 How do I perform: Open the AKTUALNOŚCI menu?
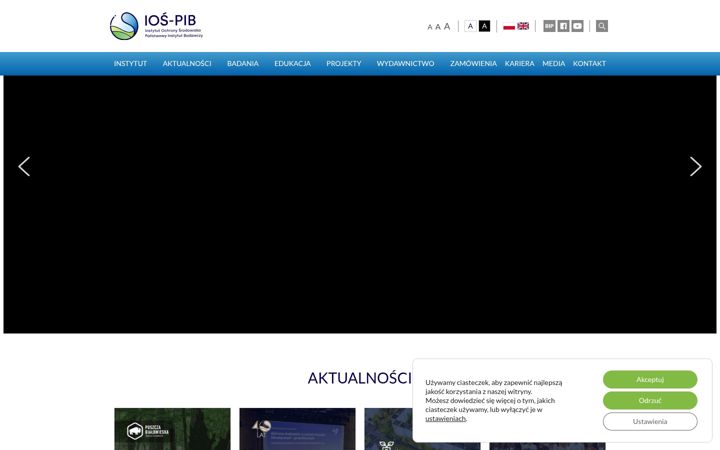click(x=187, y=63)
